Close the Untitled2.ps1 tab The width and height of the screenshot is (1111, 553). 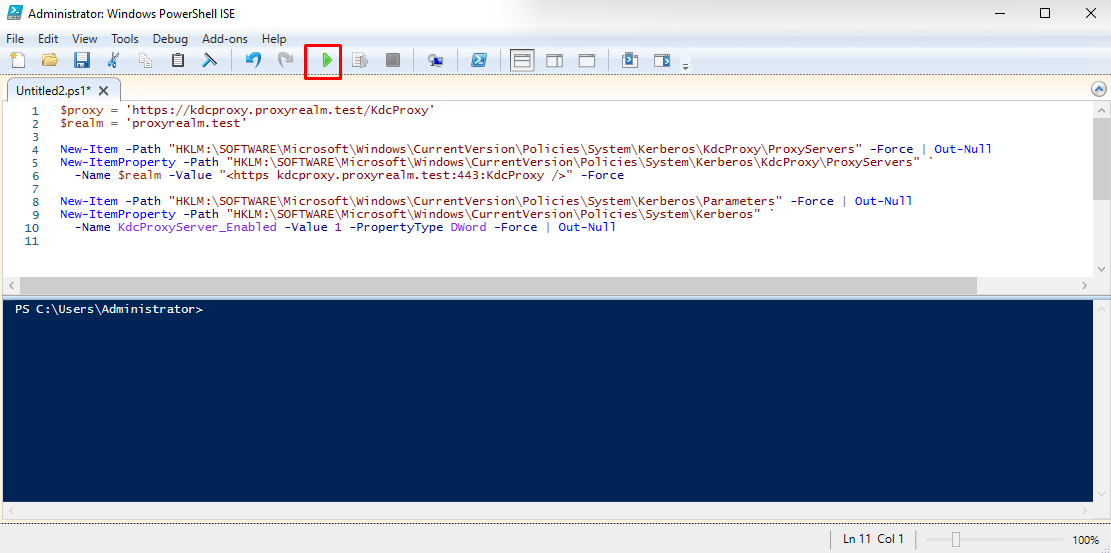click(103, 91)
